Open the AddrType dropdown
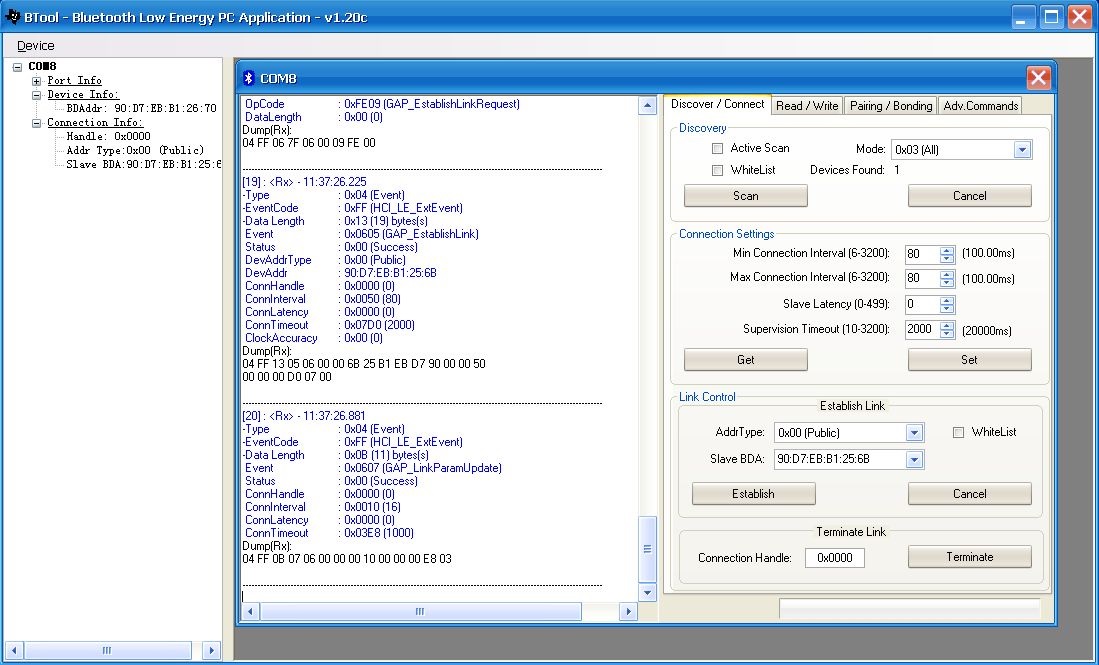 (x=914, y=433)
